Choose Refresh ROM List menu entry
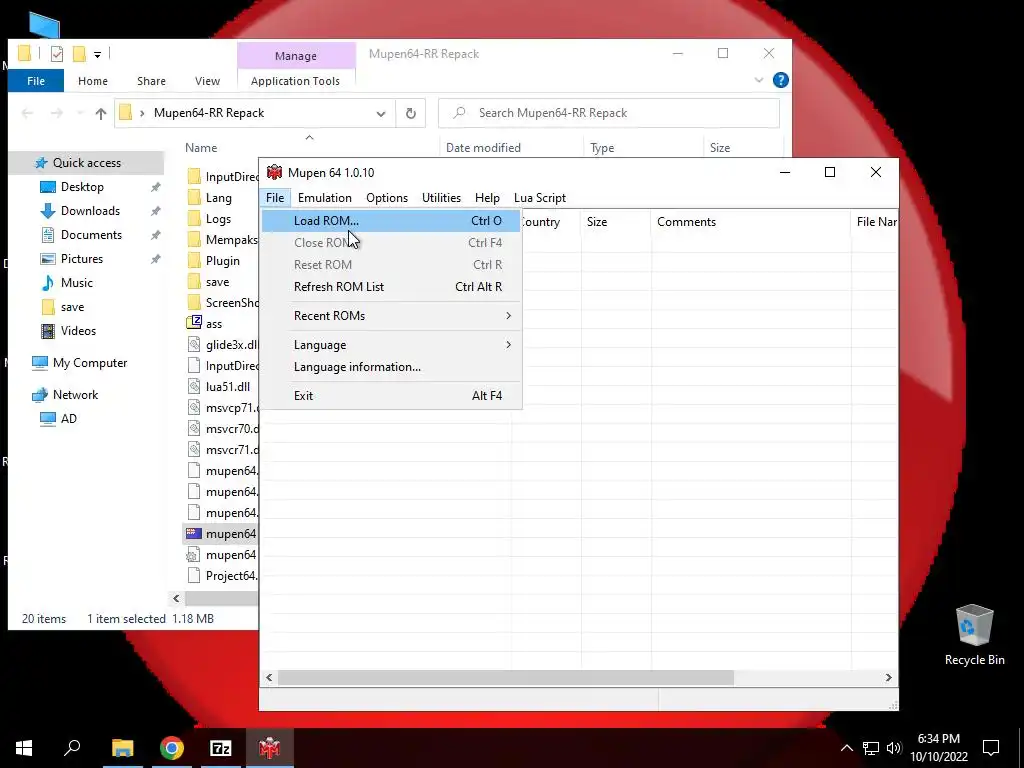 click(391, 287)
